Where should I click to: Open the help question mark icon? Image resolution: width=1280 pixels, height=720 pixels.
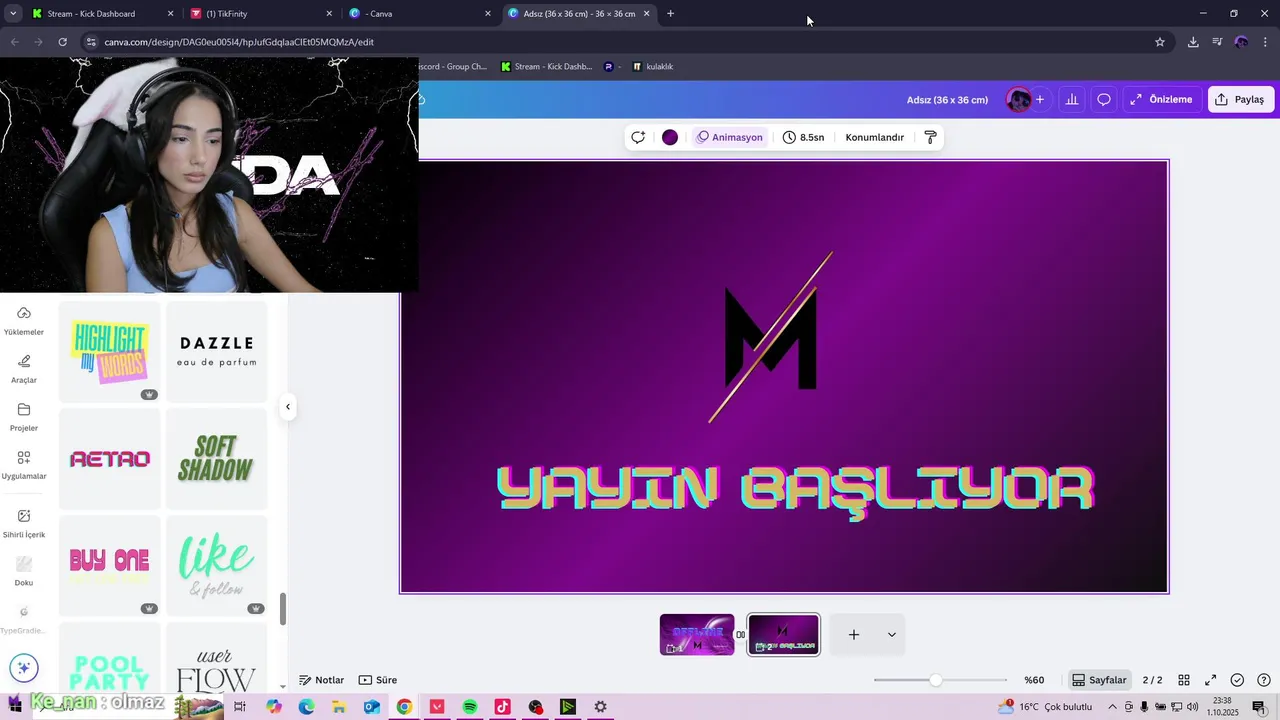coord(1264,680)
